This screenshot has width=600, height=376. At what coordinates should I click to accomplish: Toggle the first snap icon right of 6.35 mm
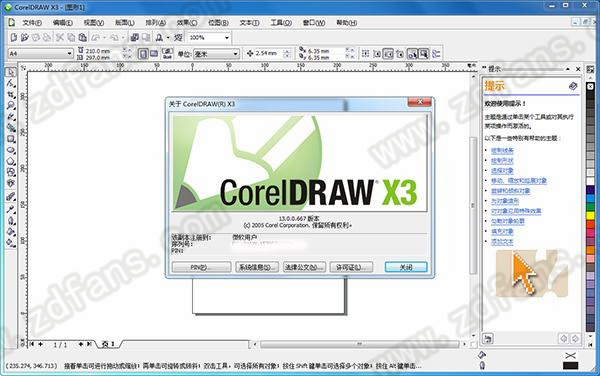pyautogui.click(x=365, y=54)
